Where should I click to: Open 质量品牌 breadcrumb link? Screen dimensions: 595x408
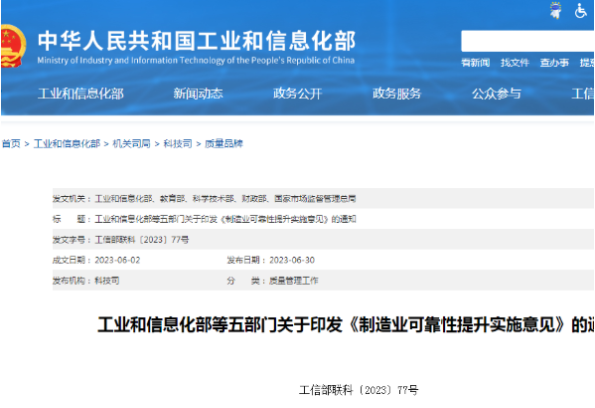tap(224, 143)
